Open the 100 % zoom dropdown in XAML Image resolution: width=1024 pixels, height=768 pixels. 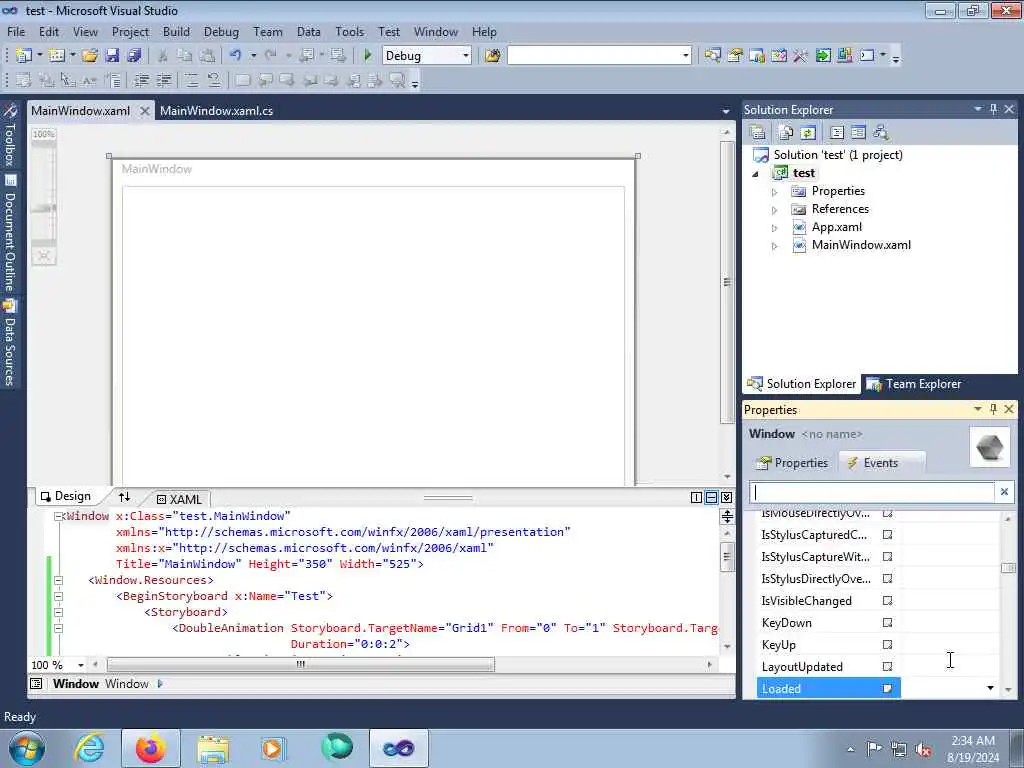coord(80,665)
